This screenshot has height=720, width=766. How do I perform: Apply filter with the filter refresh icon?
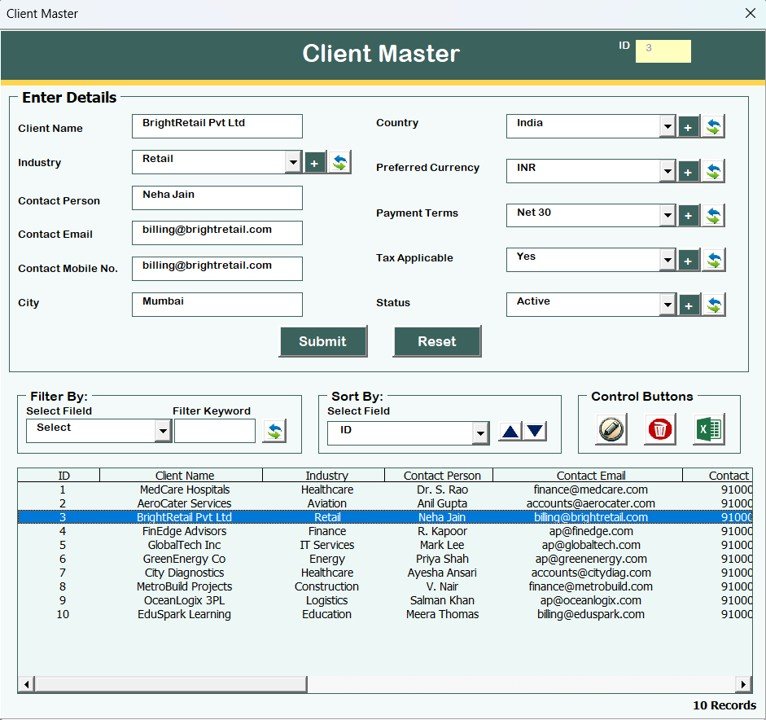click(274, 431)
